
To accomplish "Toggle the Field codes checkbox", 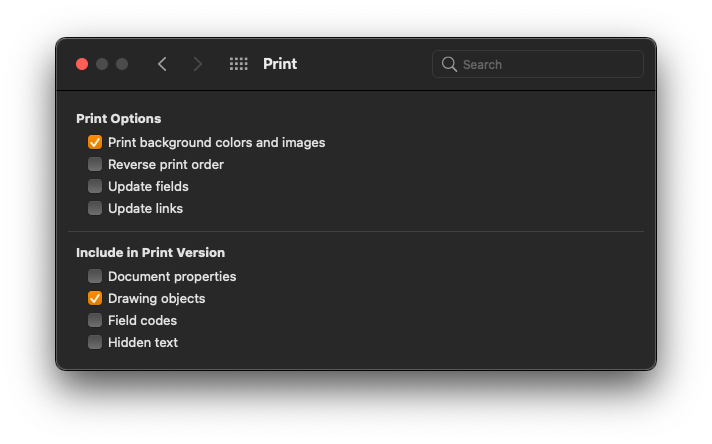I will point(95,320).
